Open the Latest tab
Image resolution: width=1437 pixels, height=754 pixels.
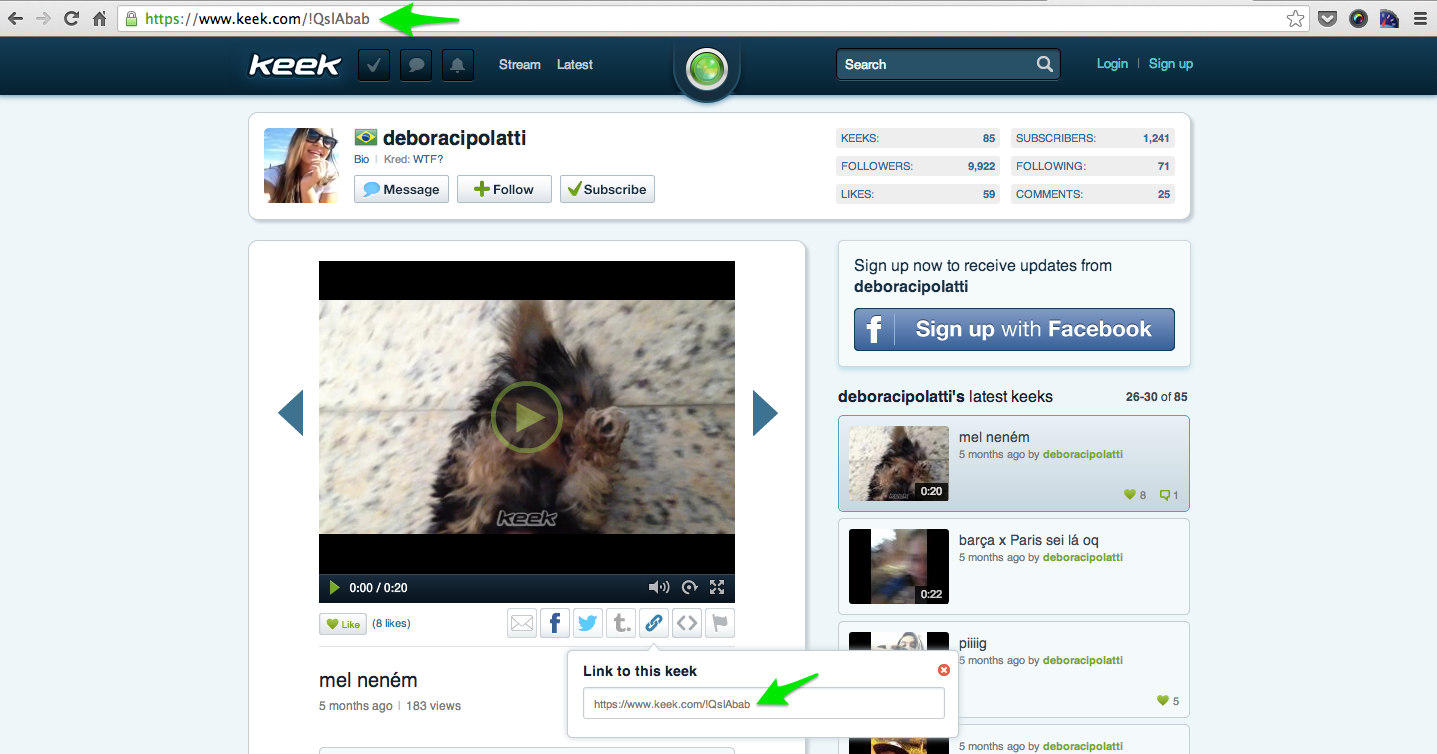coord(575,65)
